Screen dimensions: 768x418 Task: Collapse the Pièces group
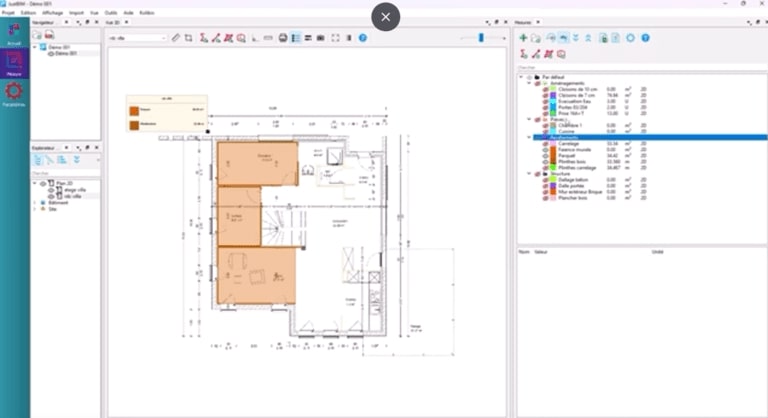click(529, 120)
